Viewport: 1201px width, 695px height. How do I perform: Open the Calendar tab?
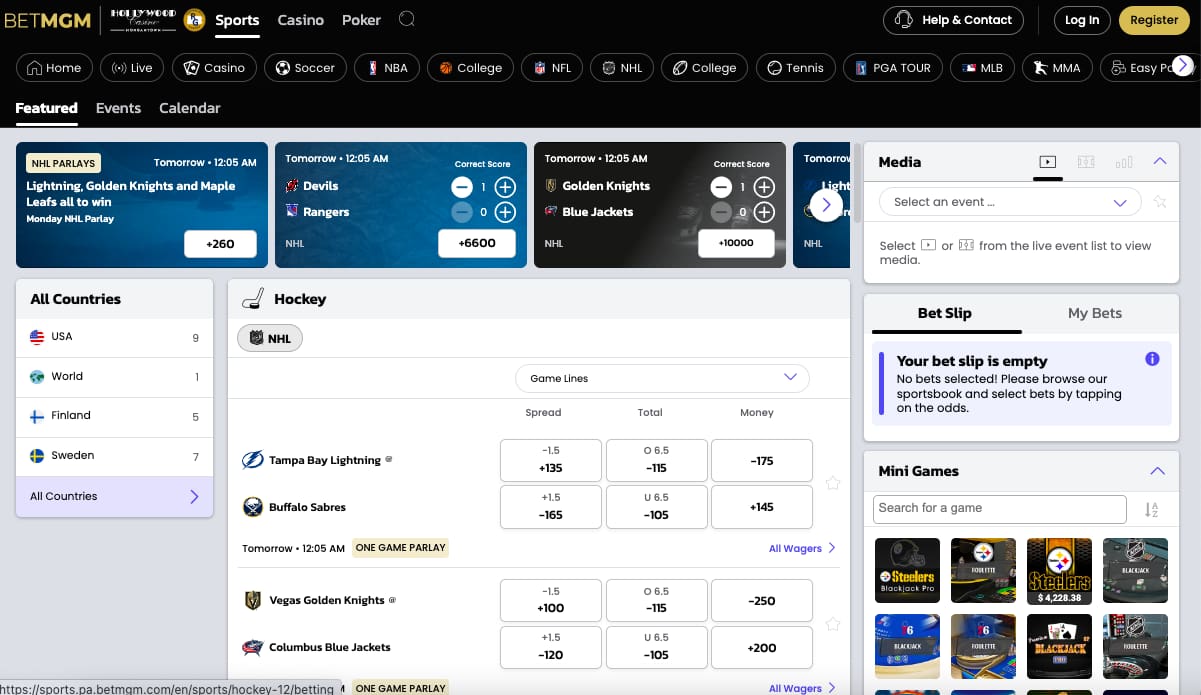[x=190, y=108]
